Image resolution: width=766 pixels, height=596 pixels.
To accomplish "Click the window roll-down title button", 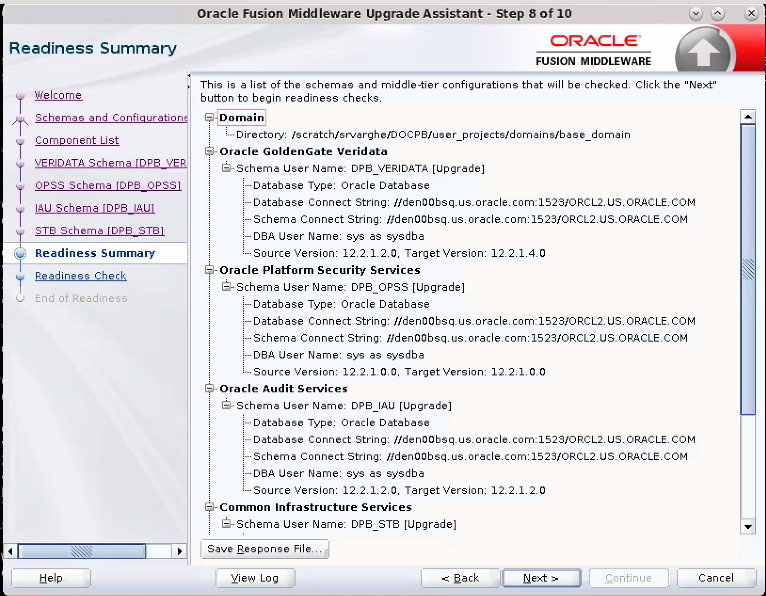I will pos(696,14).
